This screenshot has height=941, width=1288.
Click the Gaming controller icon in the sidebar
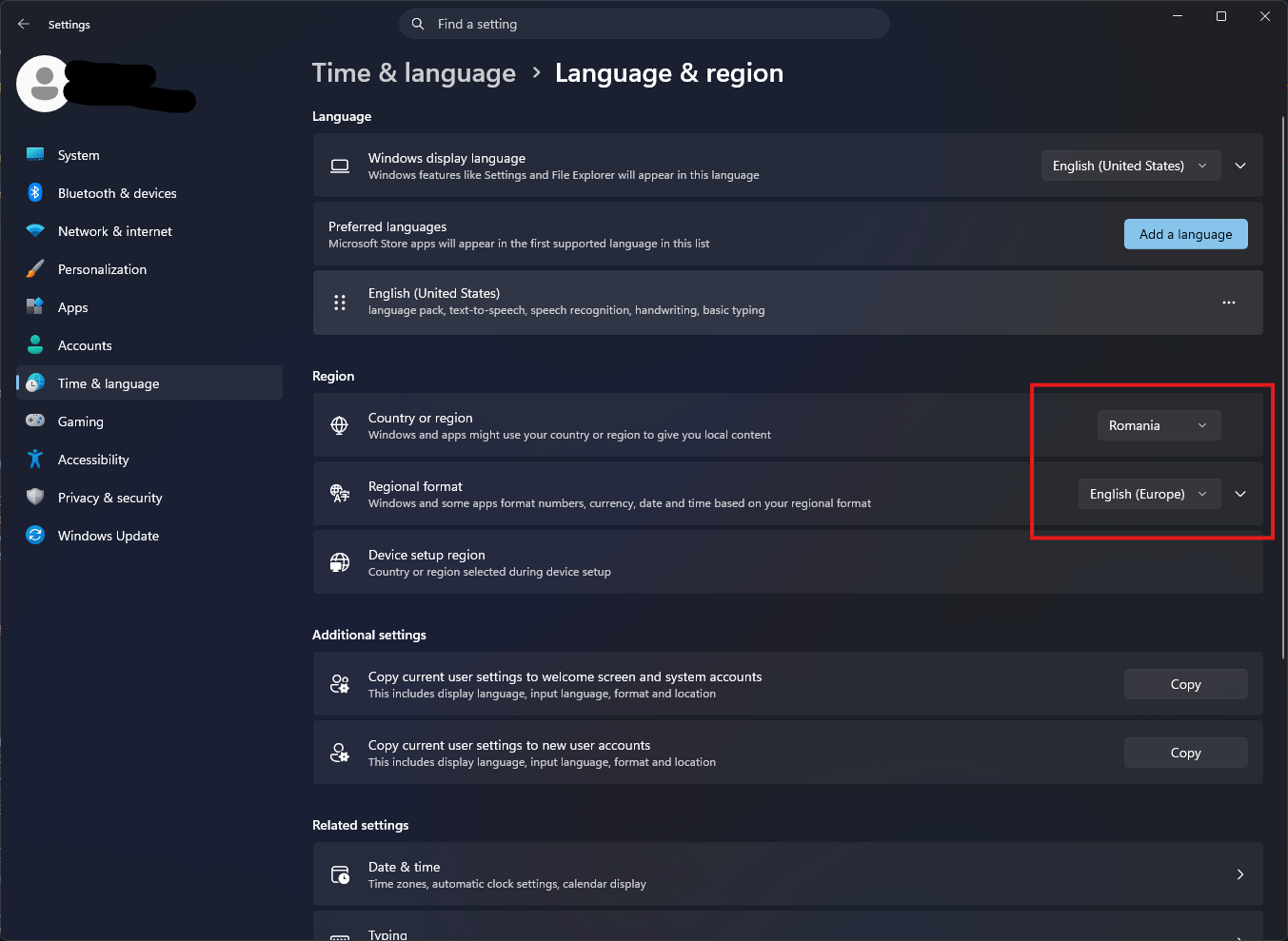35,421
